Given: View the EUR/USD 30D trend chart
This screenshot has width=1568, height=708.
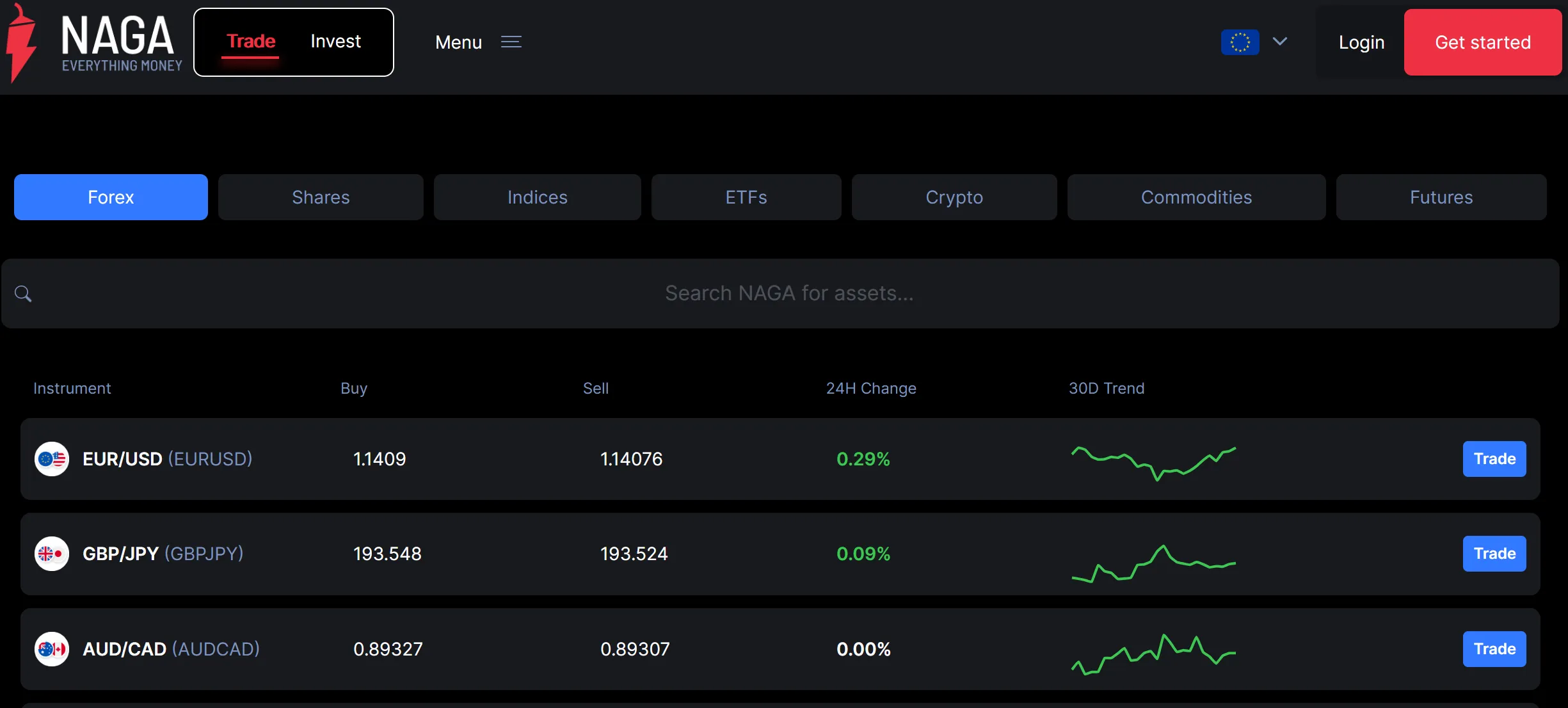Looking at the screenshot, I should click(1154, 463).
